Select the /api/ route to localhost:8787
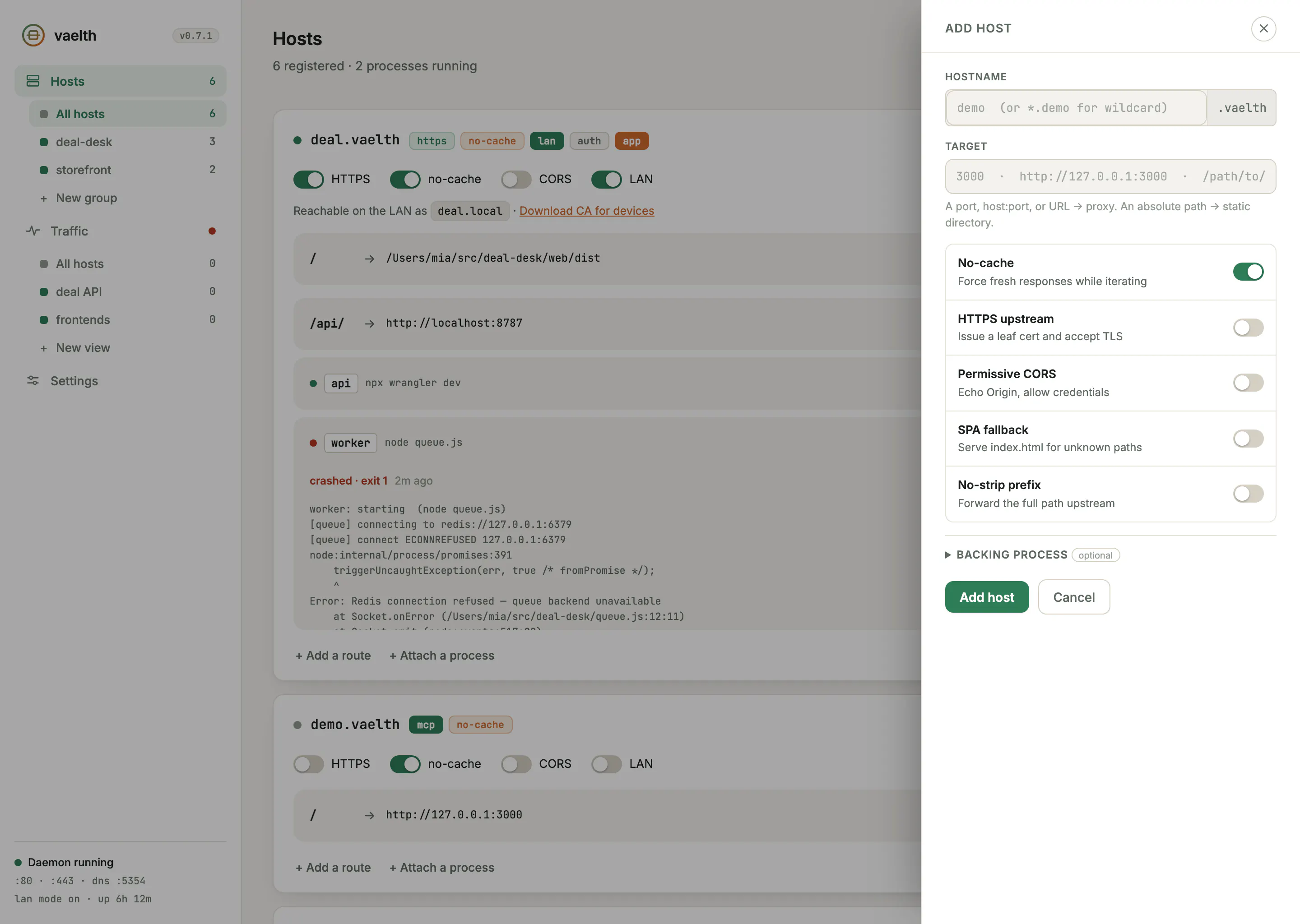 click(x=607, y=323)
